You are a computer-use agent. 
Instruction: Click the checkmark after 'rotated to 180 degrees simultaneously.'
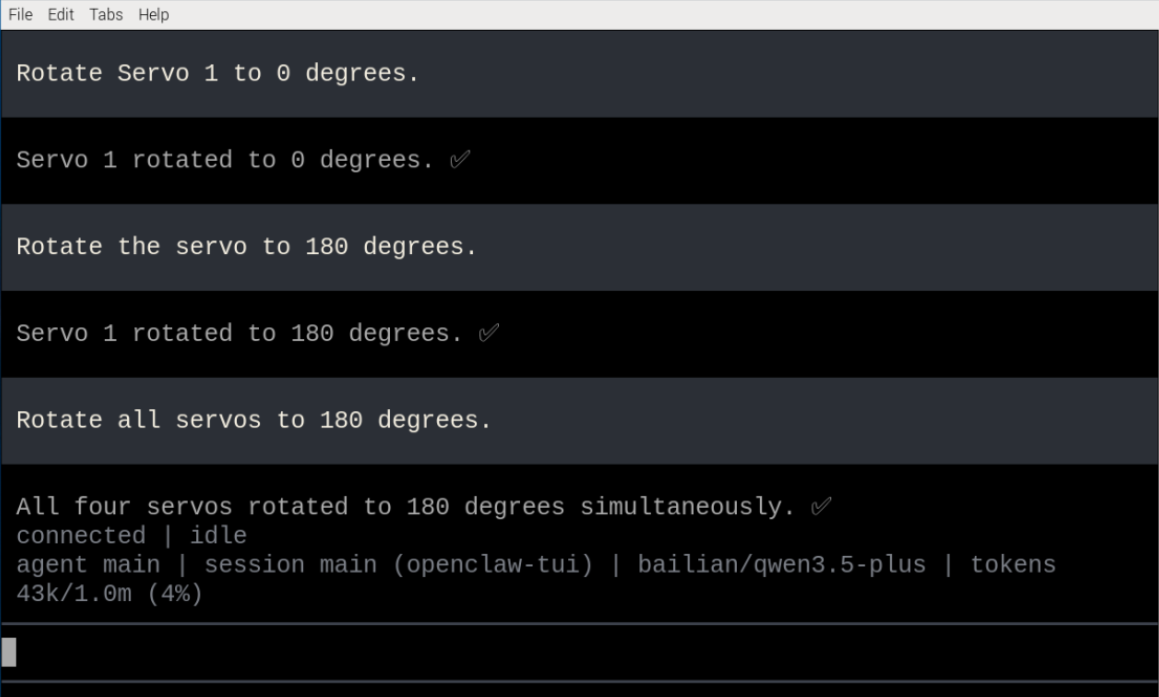tap(821, 506)
